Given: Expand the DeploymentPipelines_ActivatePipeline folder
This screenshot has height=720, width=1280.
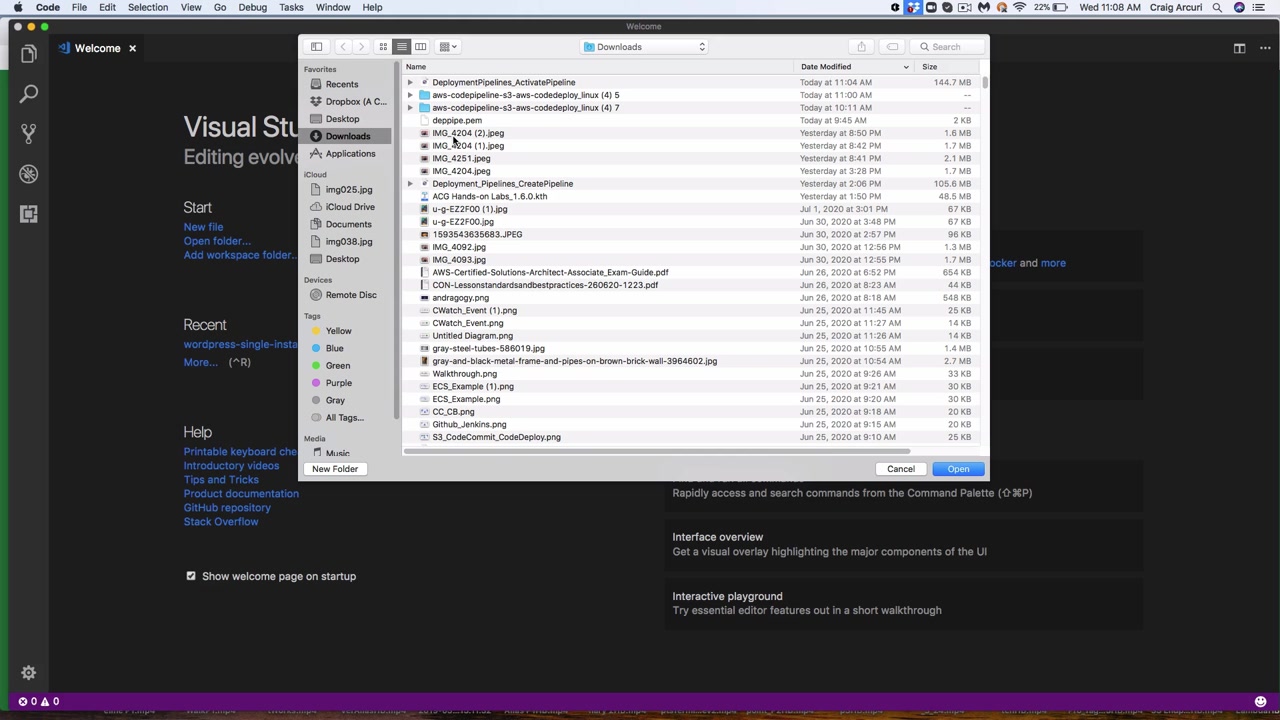Looking at the screenshot, I should tap(410, 82).
